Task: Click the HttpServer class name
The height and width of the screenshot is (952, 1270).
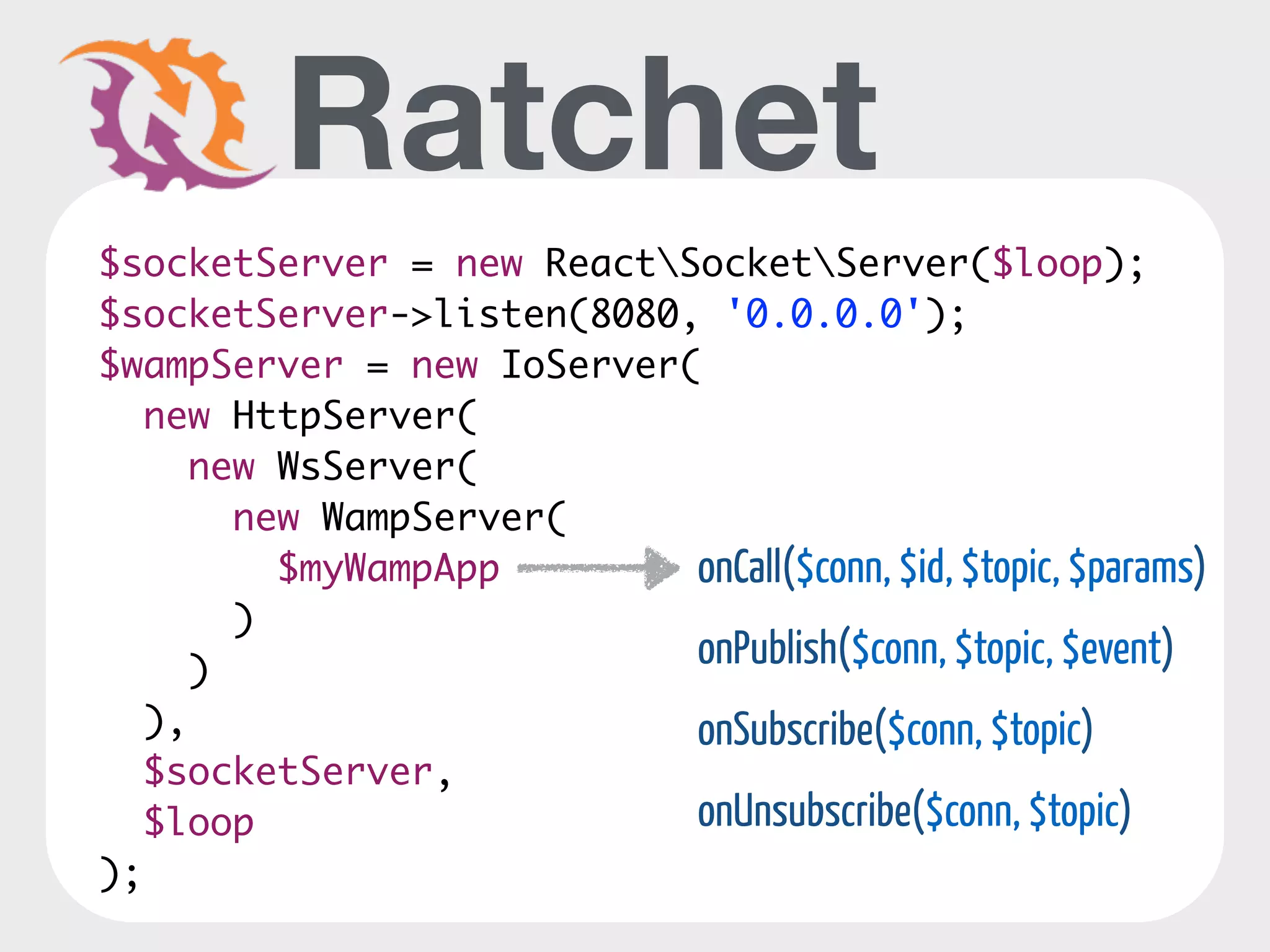Action: tap(344, 415)
